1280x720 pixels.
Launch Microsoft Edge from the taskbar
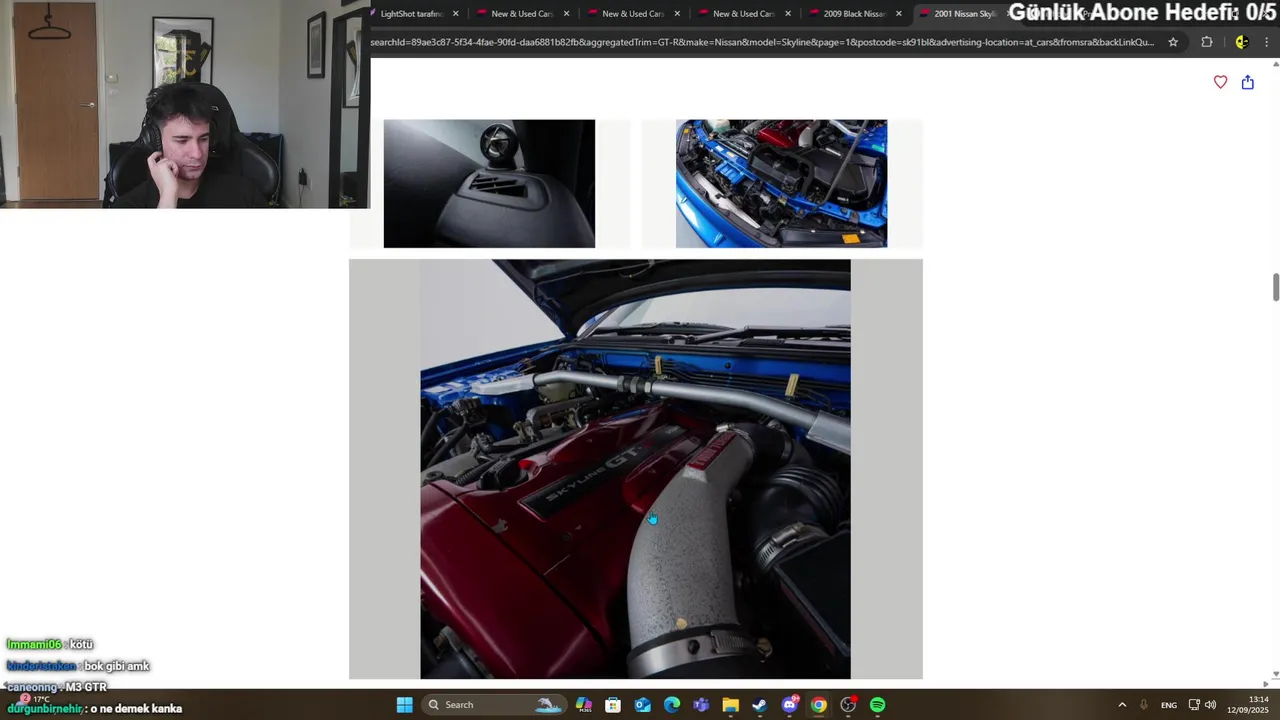(x=672, y=705)
